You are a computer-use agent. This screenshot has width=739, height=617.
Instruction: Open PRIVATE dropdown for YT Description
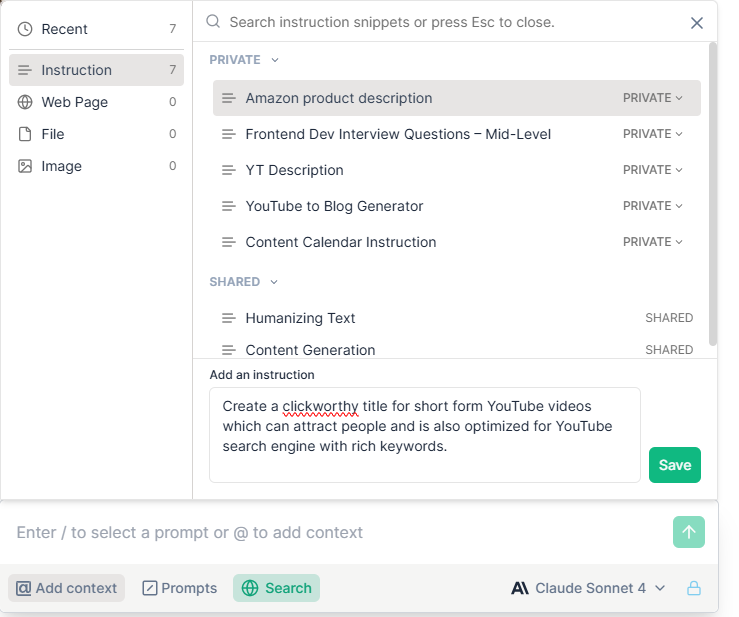click(652, 170)
